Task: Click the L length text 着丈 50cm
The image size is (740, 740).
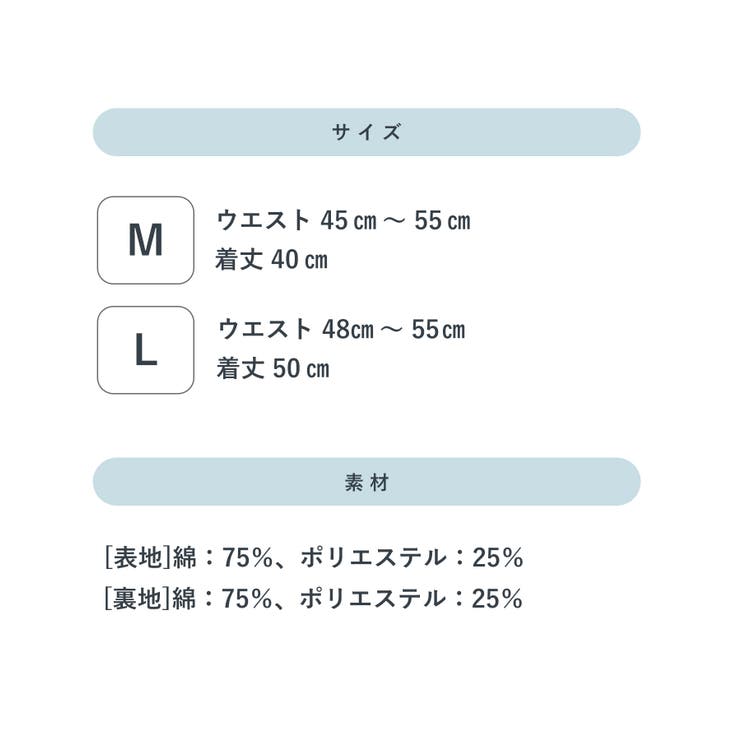Action: coord(273,368)
